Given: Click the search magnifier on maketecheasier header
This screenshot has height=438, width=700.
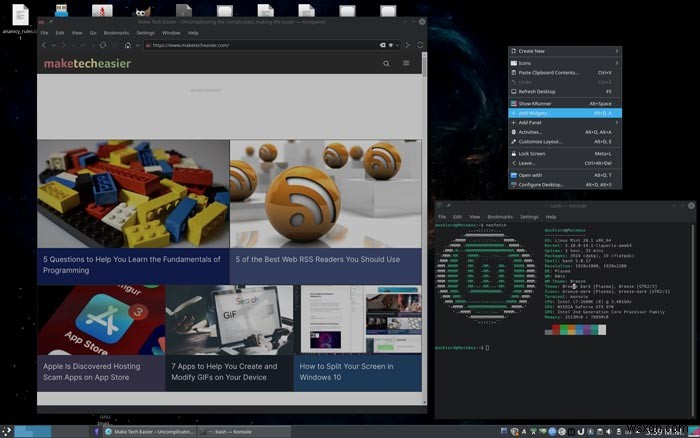Looking at the screenshot, I should click(387, 64).
